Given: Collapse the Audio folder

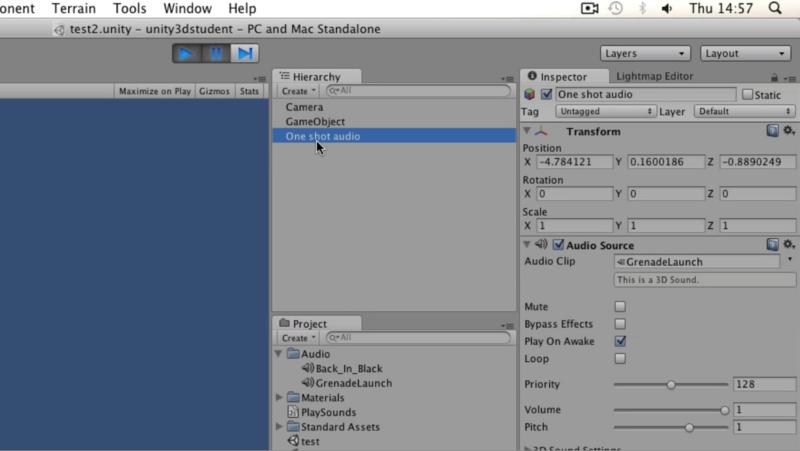Looking at the screenshot, I should [279, 354].
